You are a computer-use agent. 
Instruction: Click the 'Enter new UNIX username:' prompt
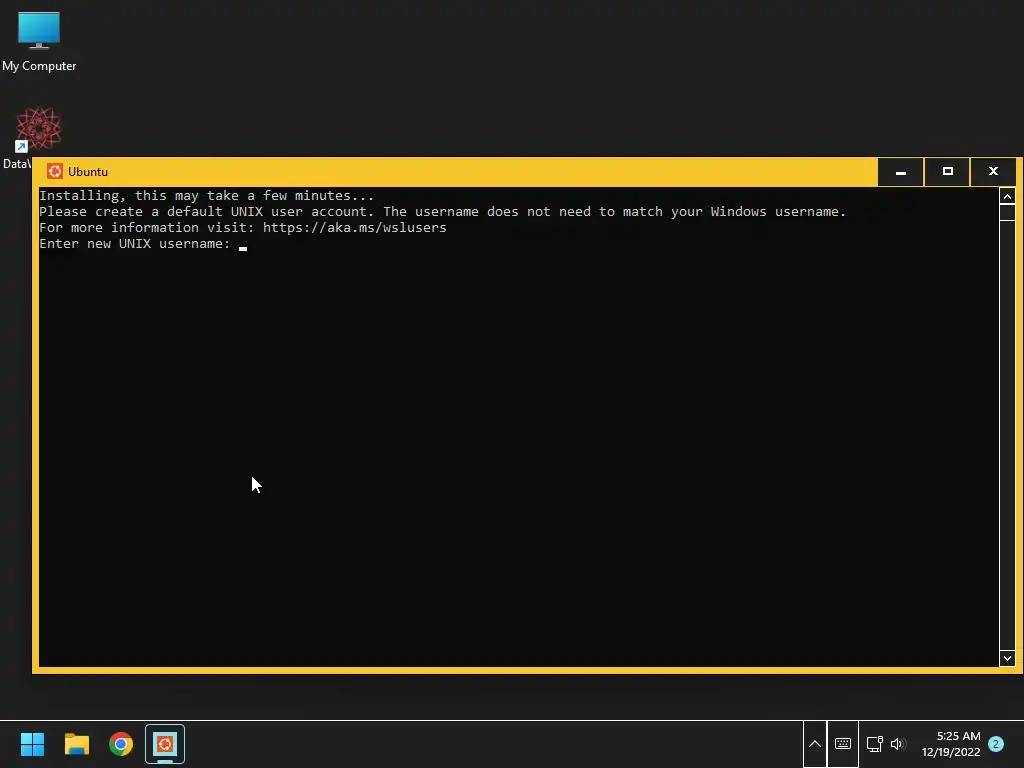tap(135, 244)
